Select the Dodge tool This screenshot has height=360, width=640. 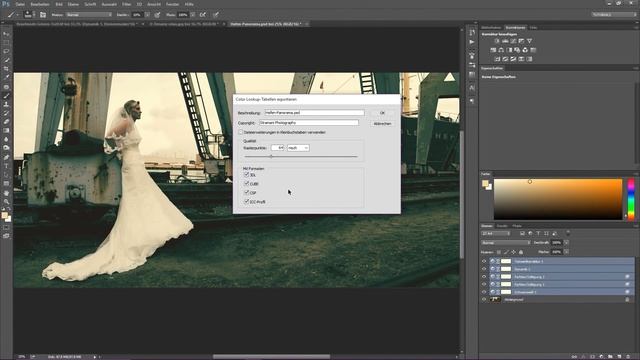(x=6, y=148)
